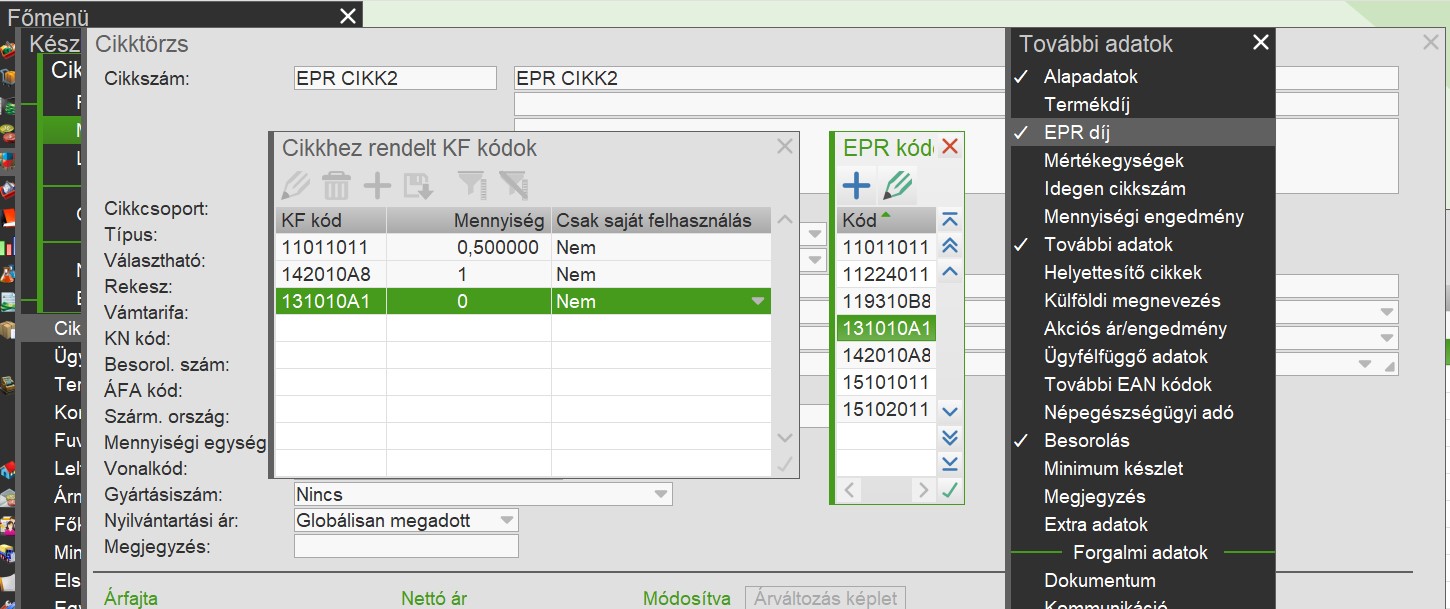Open Nyilvántartási ár dropdown Globálisan megadott
This screenshot has height=609, width=1450.
pyautogui.click(x=507, y=520)
